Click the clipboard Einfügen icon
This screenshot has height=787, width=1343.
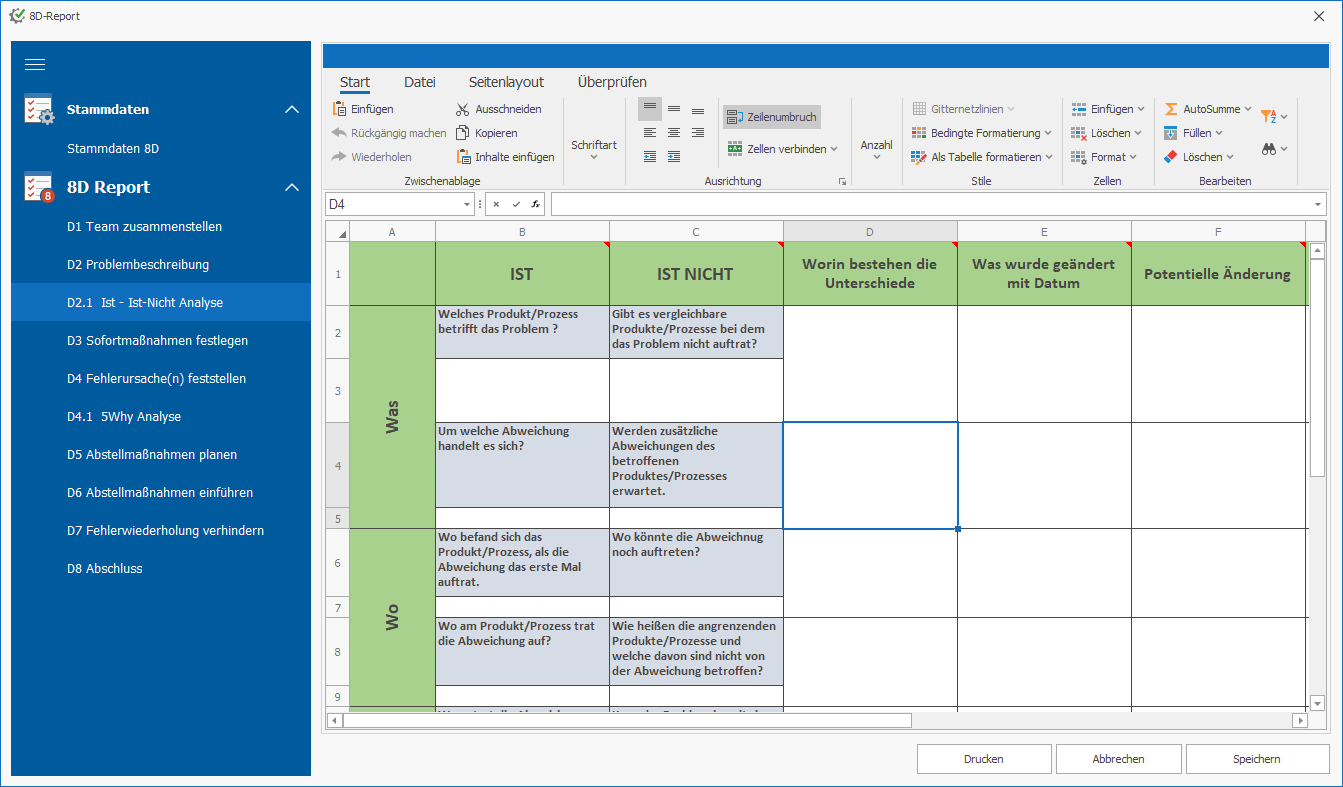pyautogui.click(x=339, y=109)
